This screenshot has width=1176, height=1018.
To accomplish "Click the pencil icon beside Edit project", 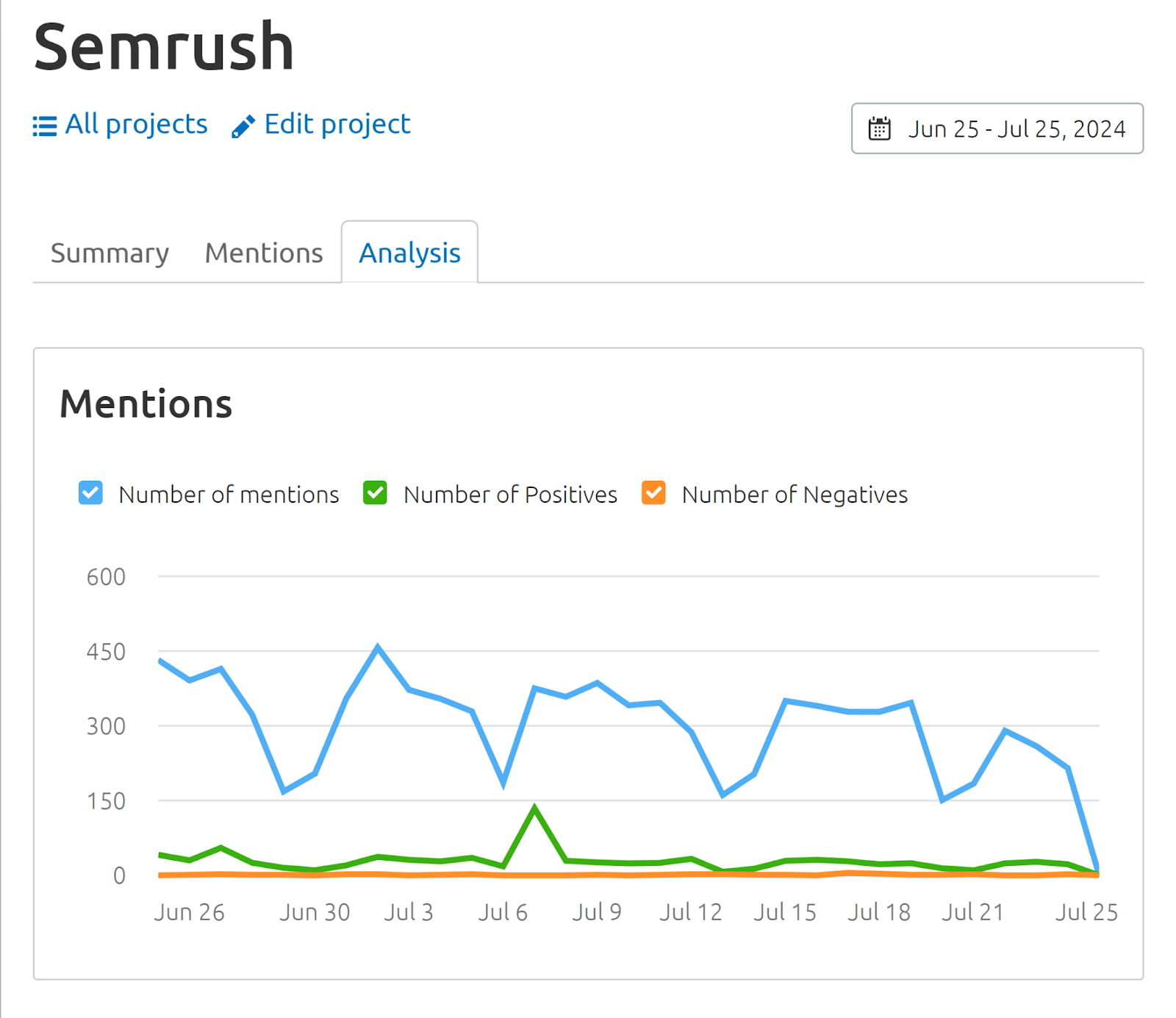I will click(243, 126).
